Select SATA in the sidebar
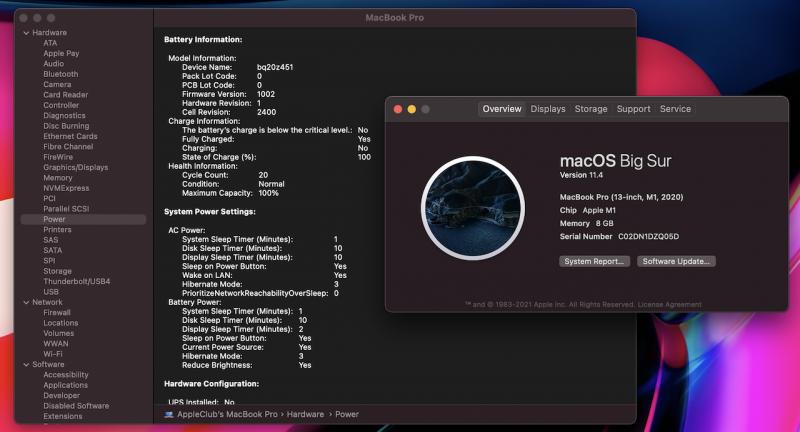800x432 pixels. pos(53,250)
